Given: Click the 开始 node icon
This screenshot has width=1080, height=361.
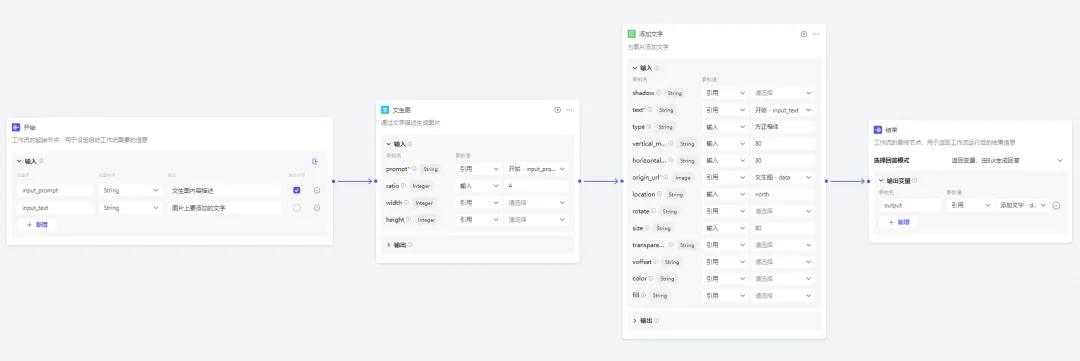Looking at the screenshot, I should [16, 127].
